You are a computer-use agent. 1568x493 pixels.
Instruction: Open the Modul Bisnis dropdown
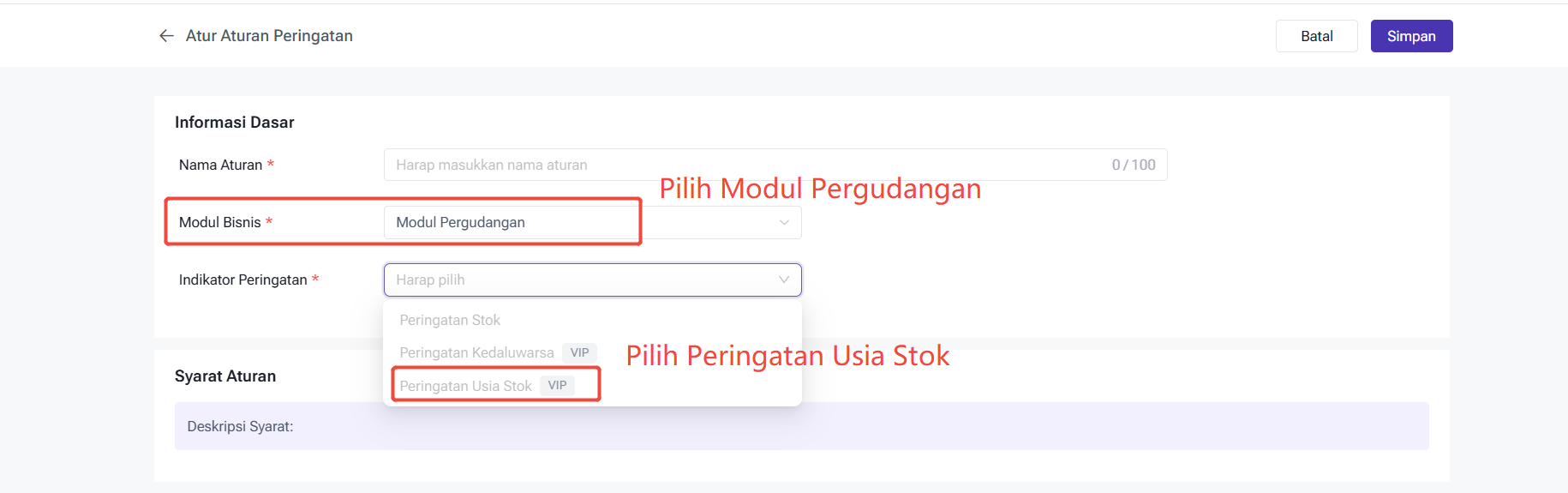[x=591, y=223]
